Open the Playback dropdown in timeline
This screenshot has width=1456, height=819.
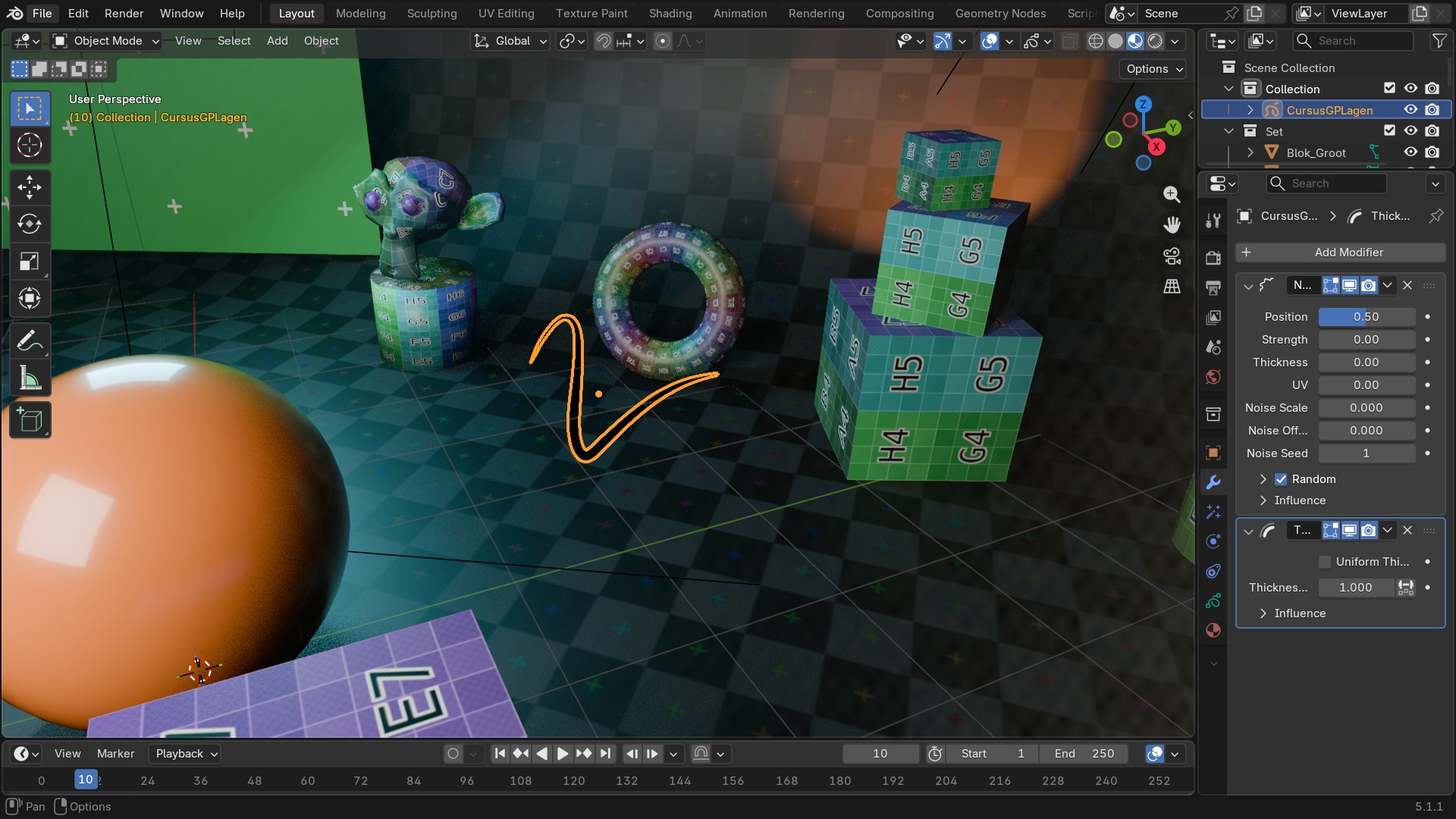pyautogui.click(x=186, y=754)
